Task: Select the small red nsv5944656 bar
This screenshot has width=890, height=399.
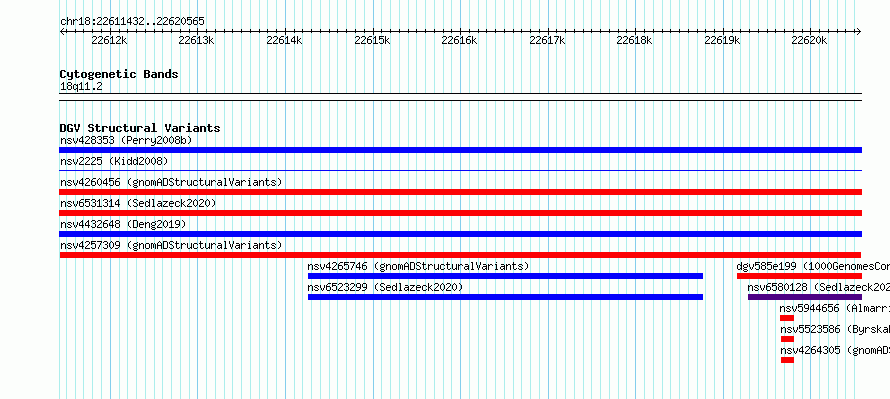Action: coord(787,318)
